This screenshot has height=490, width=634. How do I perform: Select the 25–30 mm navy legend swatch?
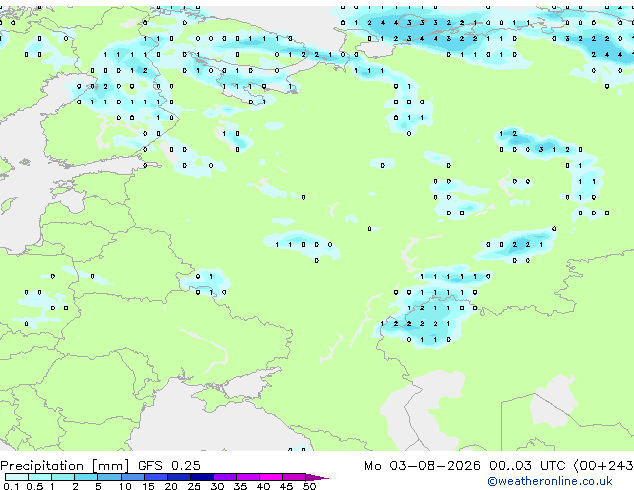(202, 477)
